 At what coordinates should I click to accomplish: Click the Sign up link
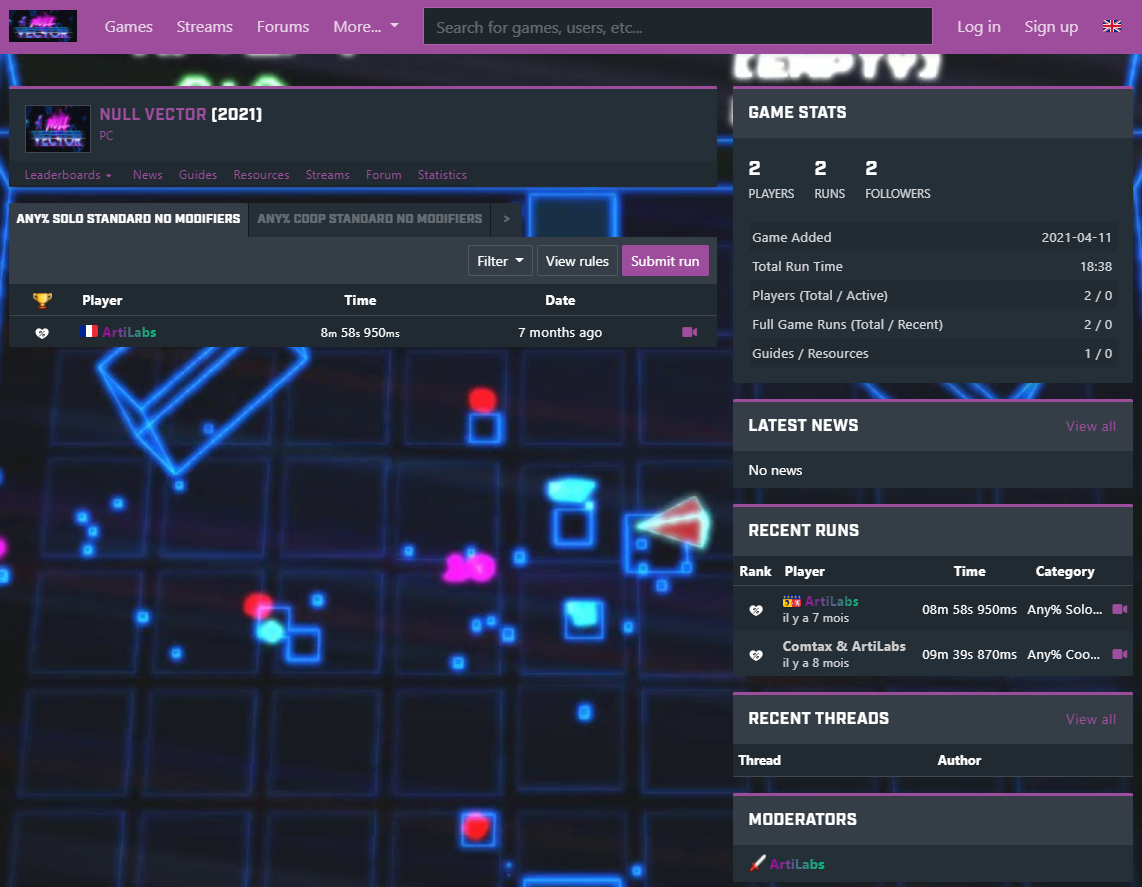pos(1051,26)
